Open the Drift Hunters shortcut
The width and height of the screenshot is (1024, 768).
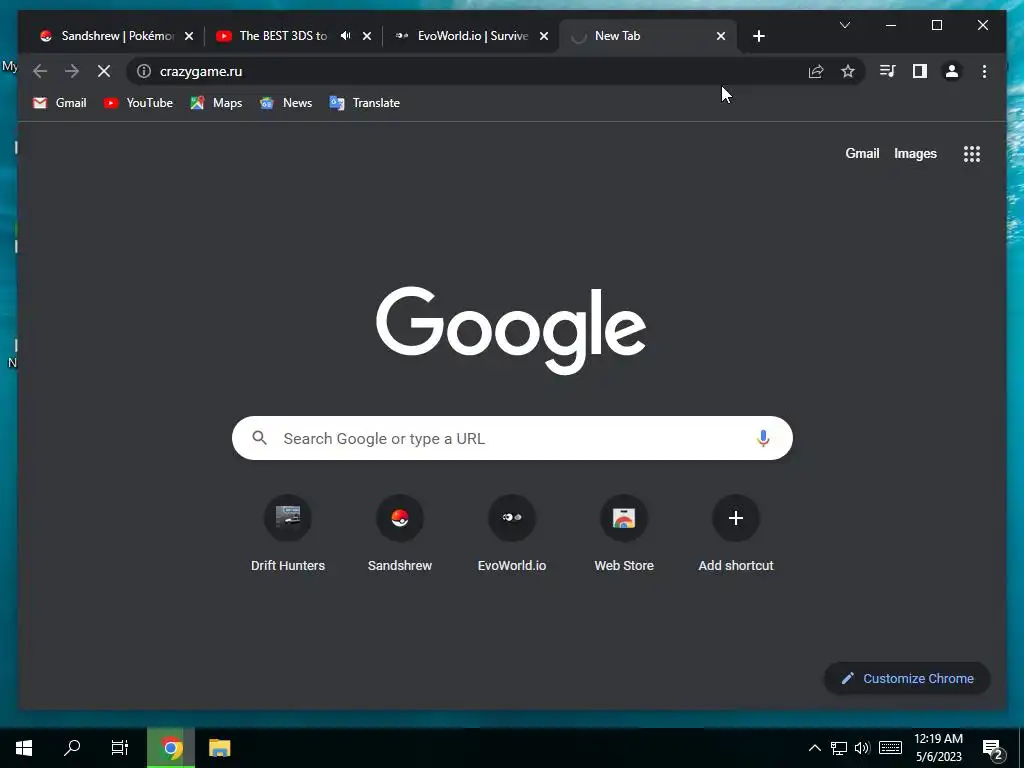pyautogui.click(x=288, y=533)
